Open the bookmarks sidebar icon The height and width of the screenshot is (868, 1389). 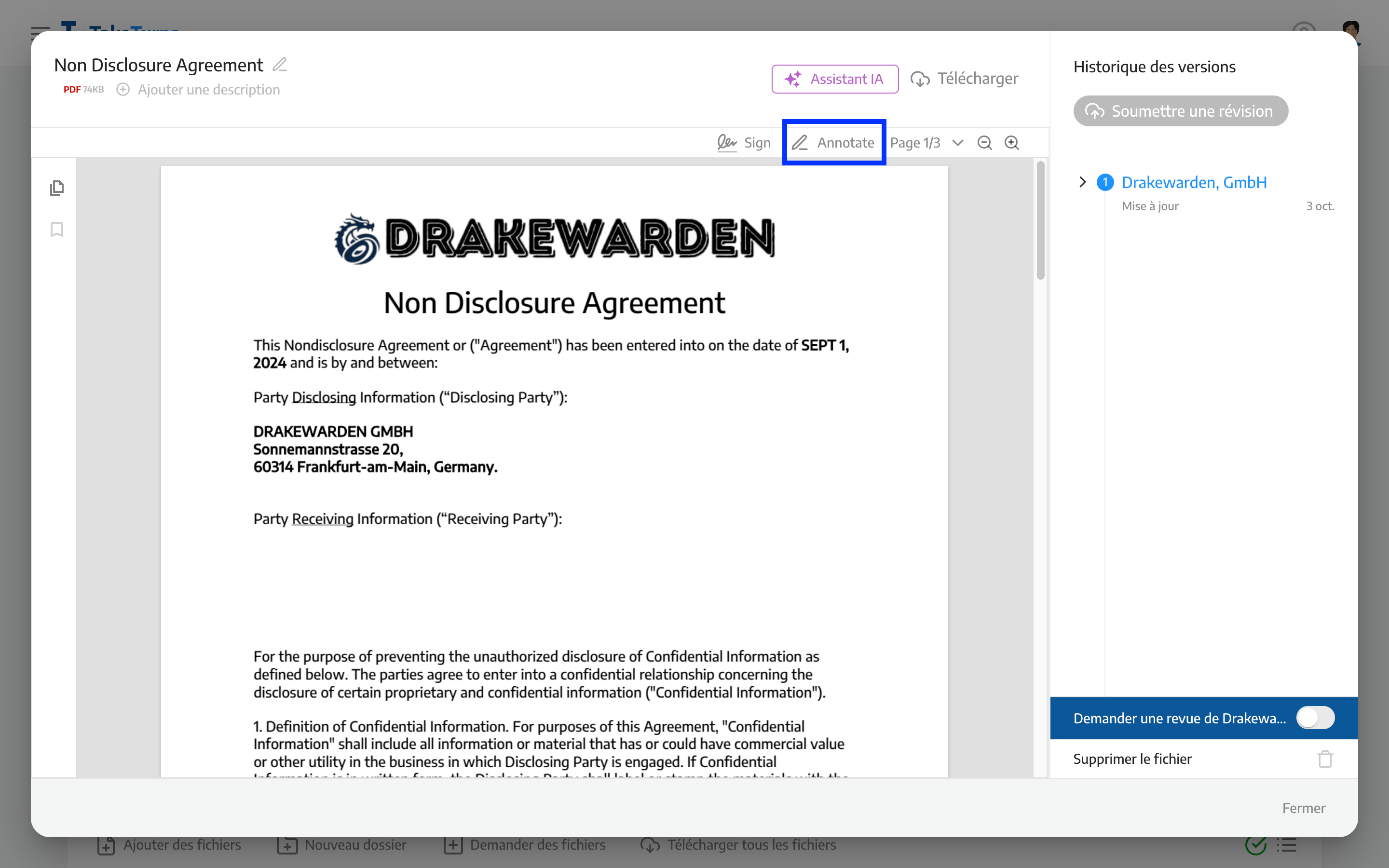pos(56,230)
